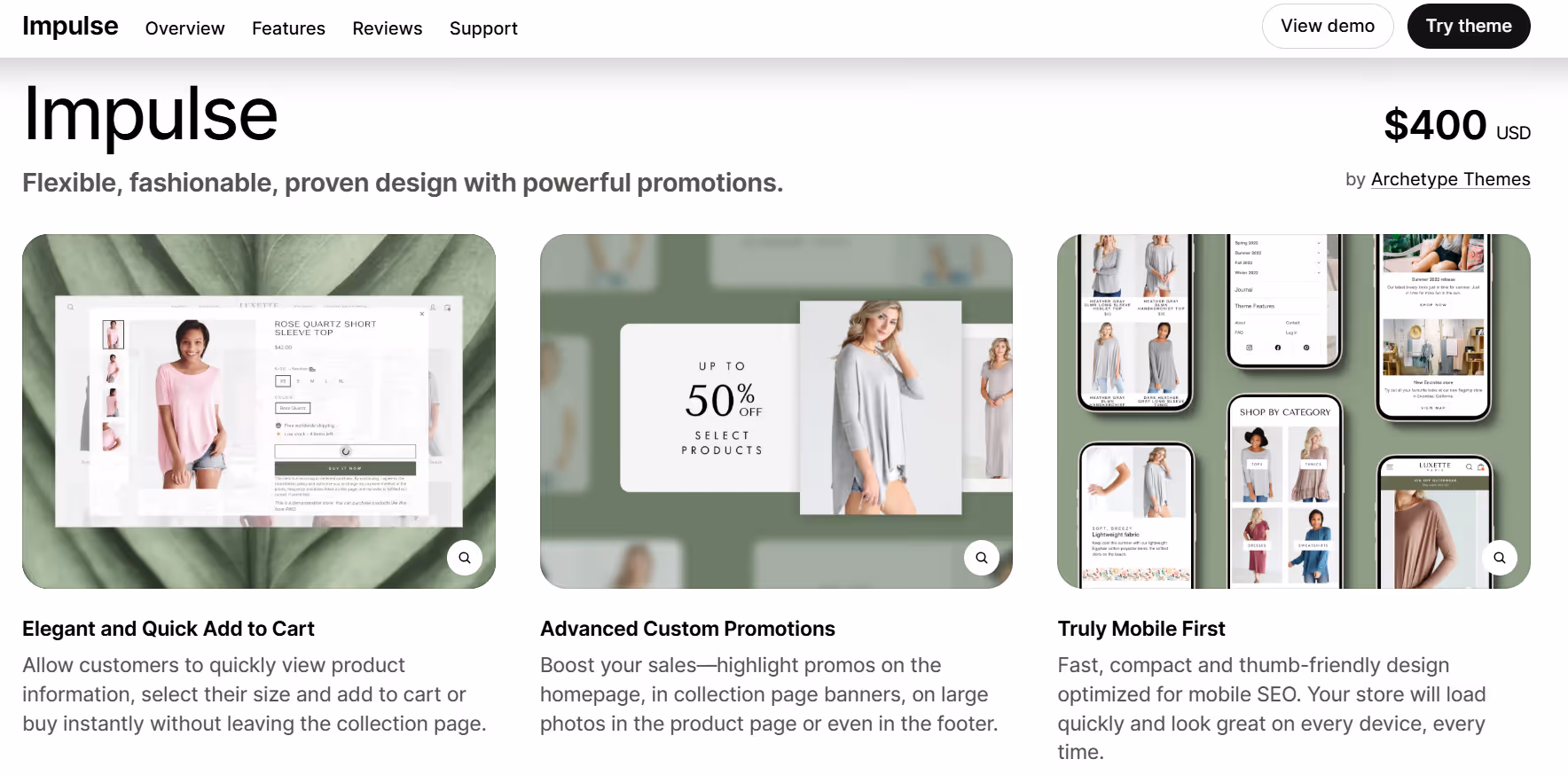Open the Overview nav item
Viewport: 1568px width, 775px height.
(184, 28)
